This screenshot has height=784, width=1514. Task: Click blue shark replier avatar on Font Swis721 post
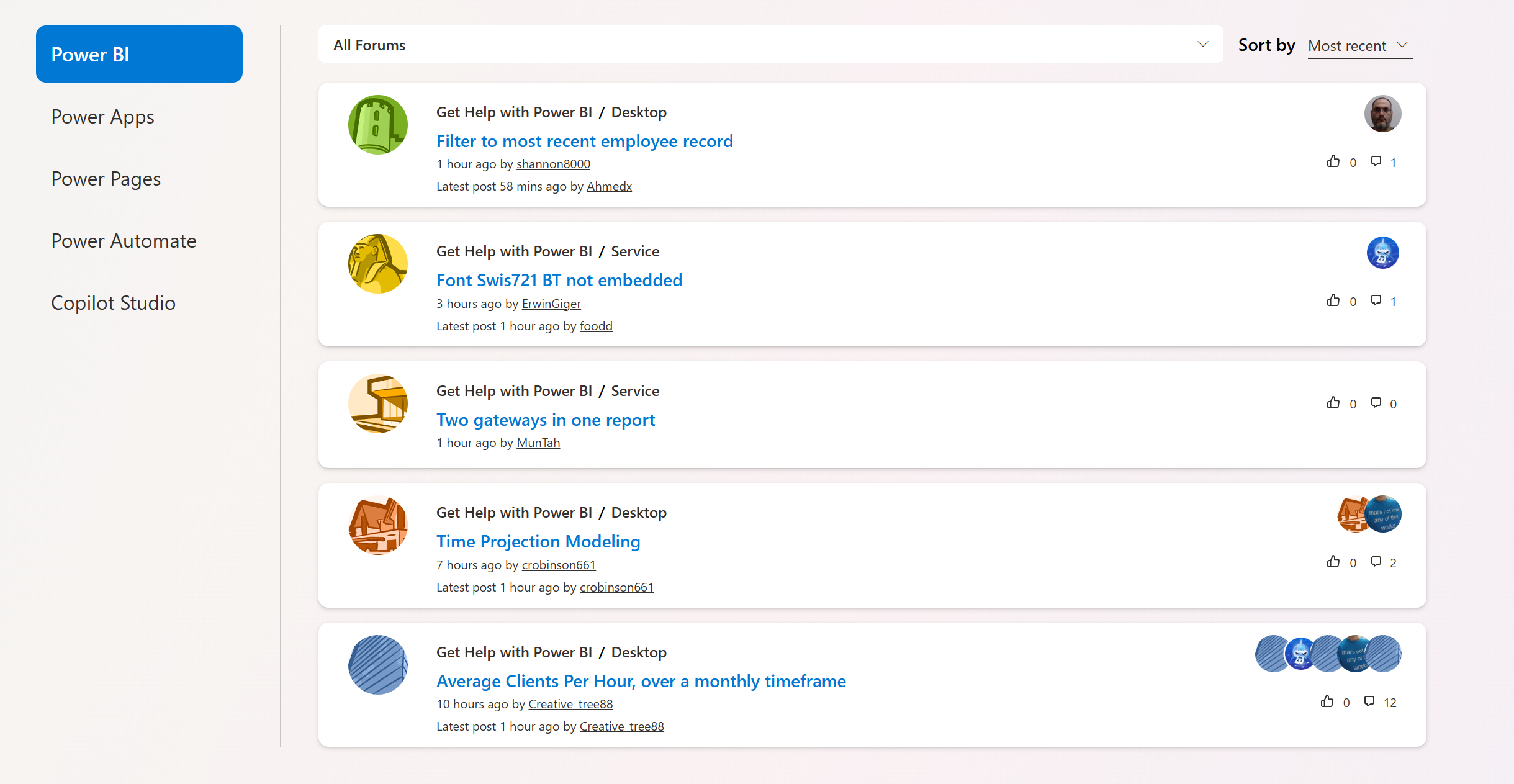(x=1382, y=253)
